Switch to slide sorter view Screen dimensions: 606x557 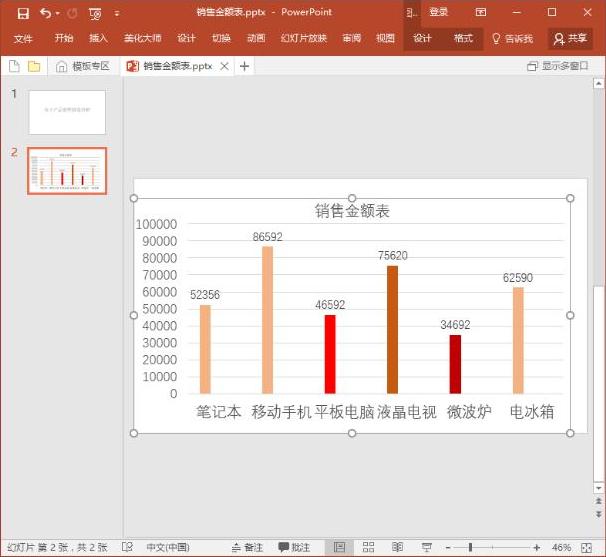coord(368,547)
